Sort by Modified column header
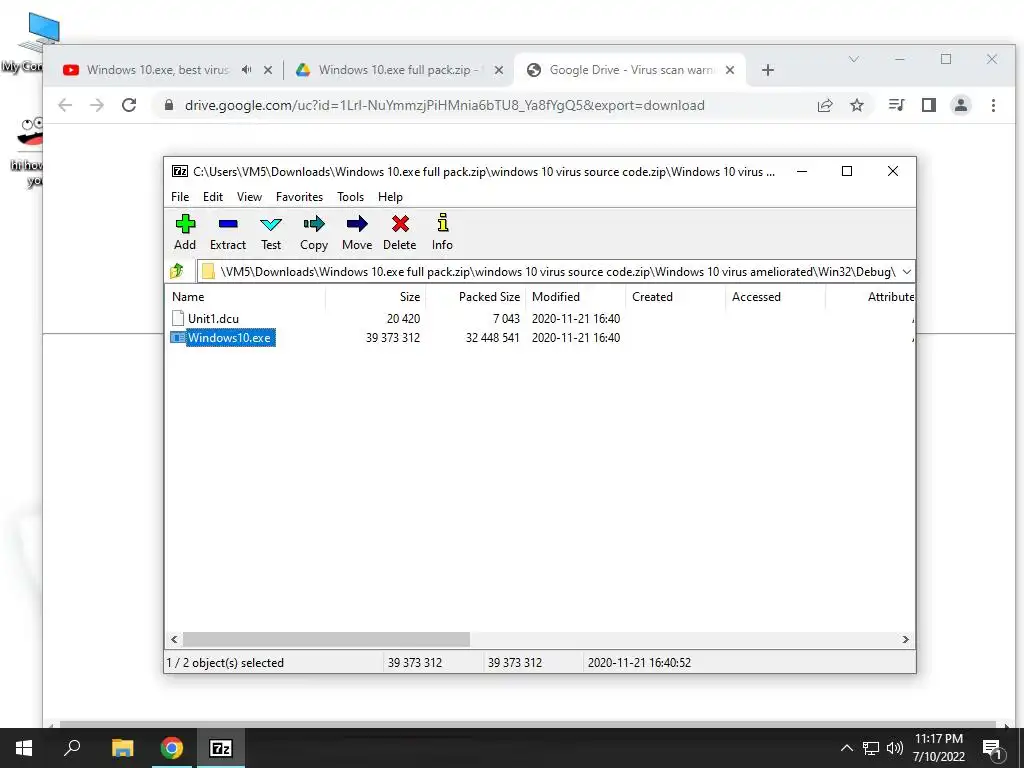The image size is (1024, 768). tap(576, 296)
